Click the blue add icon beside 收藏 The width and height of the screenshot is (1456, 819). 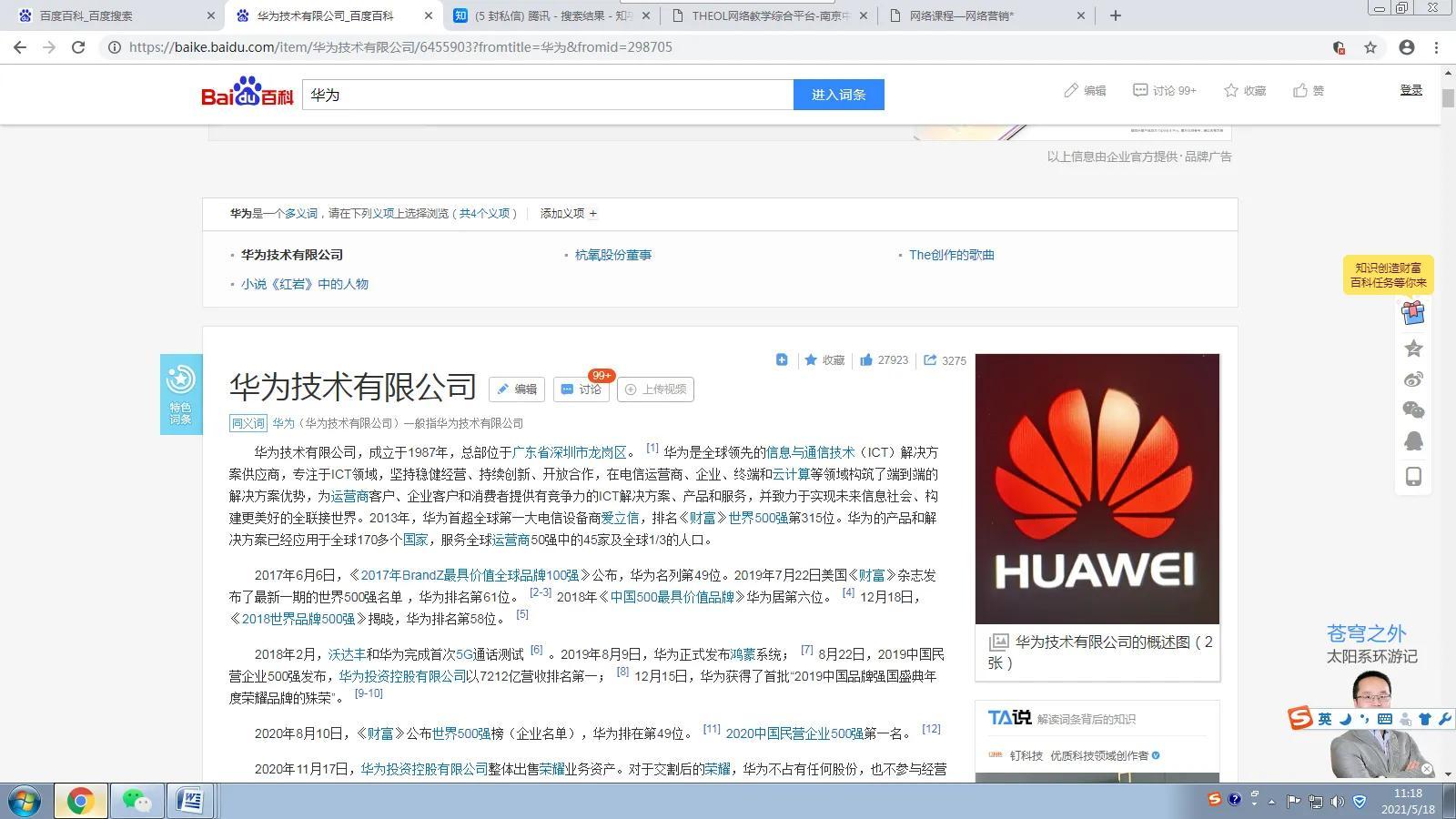click(782, 359)
